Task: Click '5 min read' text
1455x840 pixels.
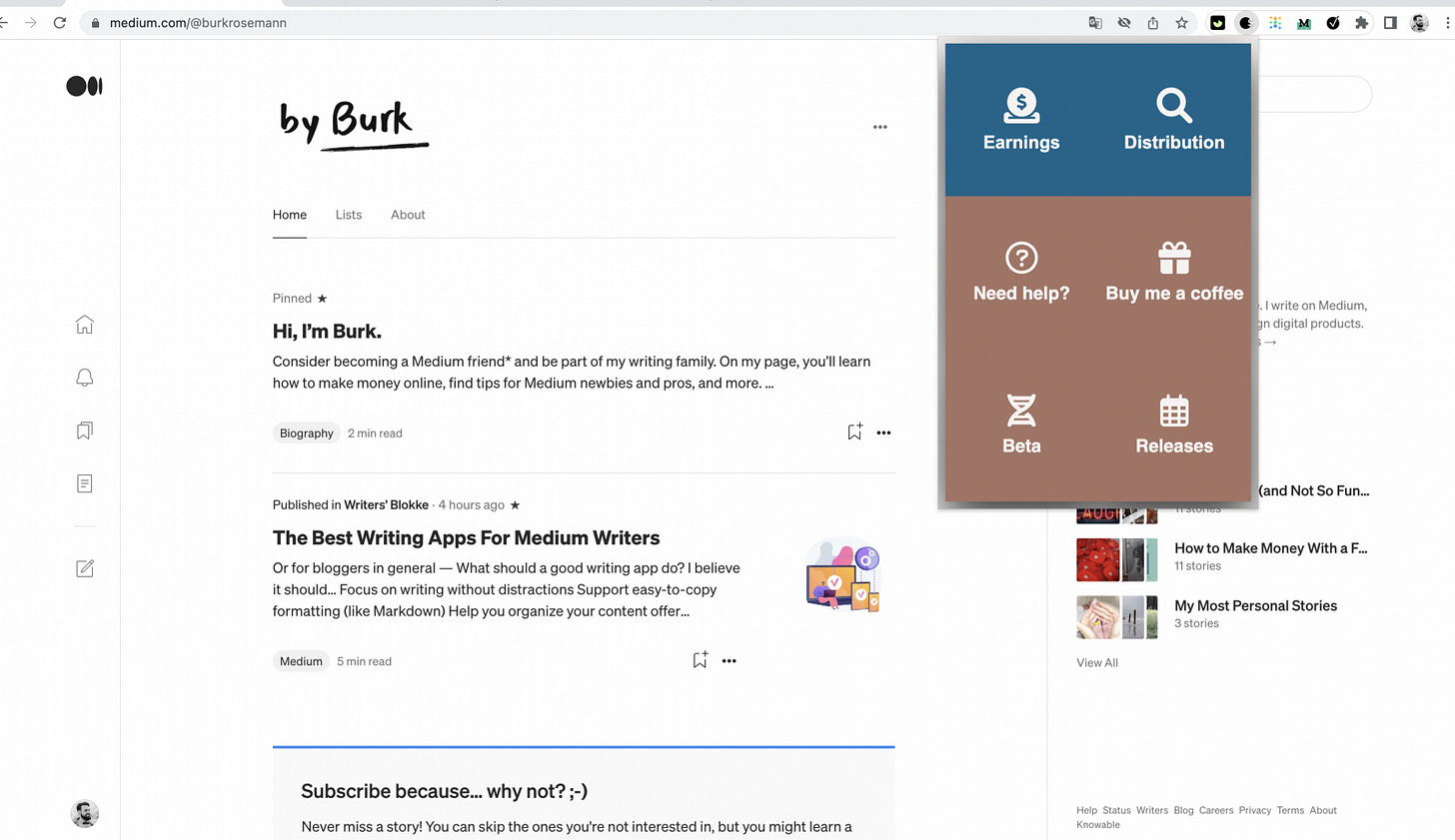Action: pos(364,661)
